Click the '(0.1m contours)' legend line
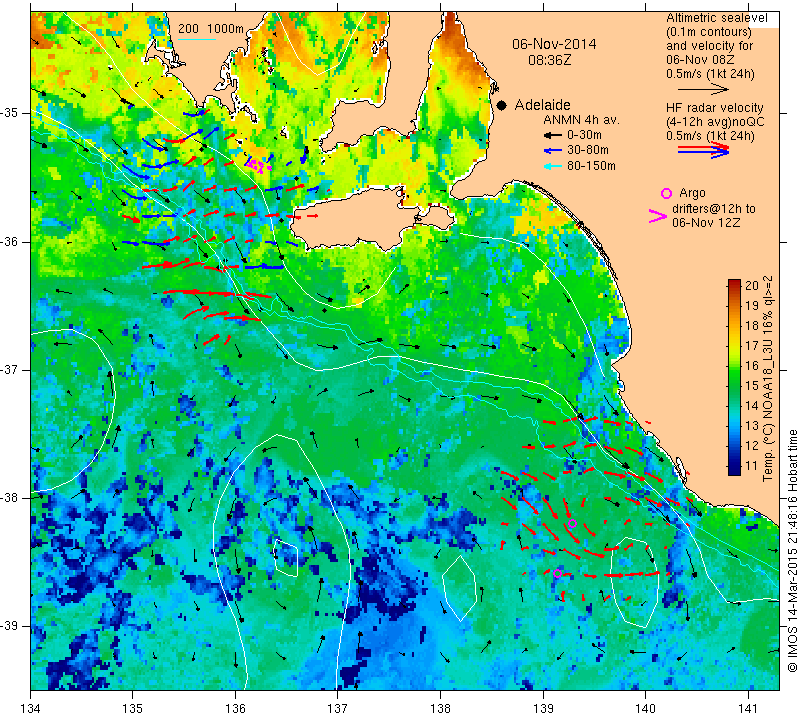The width and height of the screenshot is (800, 720). pyautogui.click(x=709, y=32)
